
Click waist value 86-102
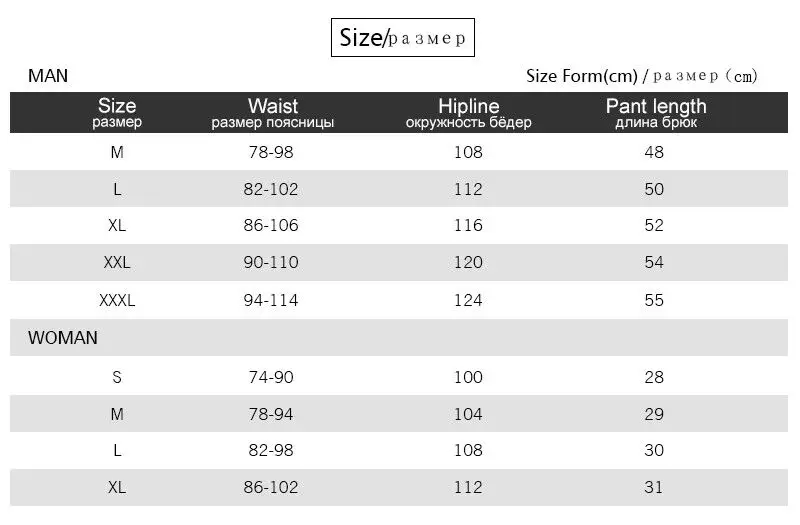271,487
